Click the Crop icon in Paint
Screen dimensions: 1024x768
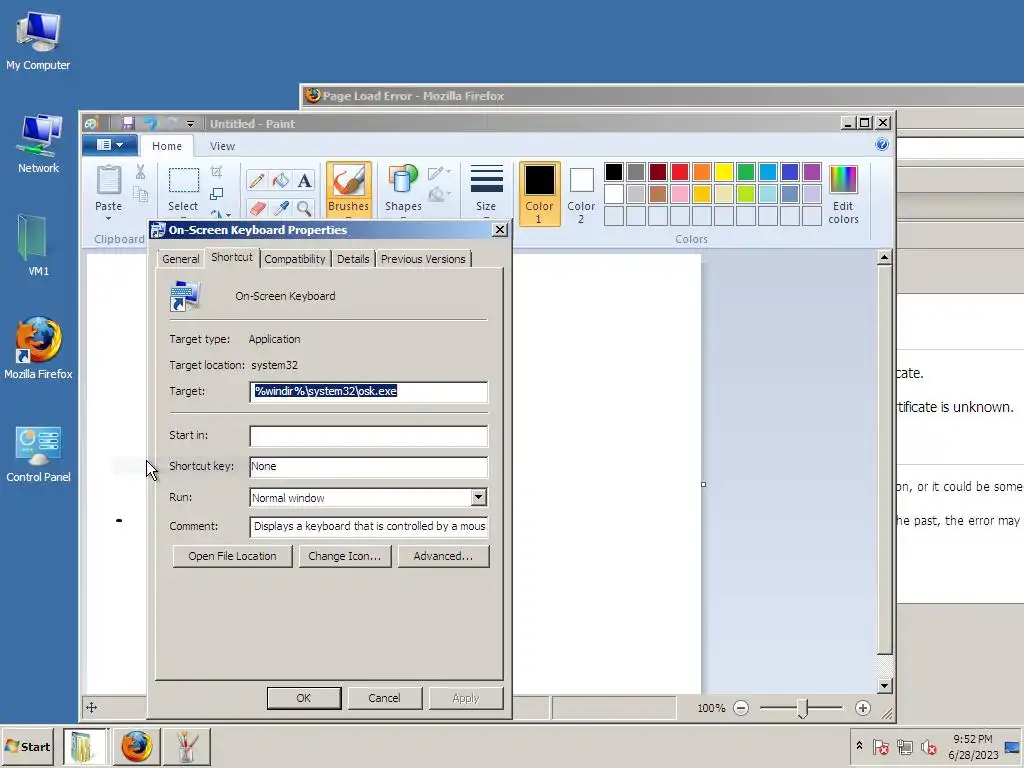point(217,172)
